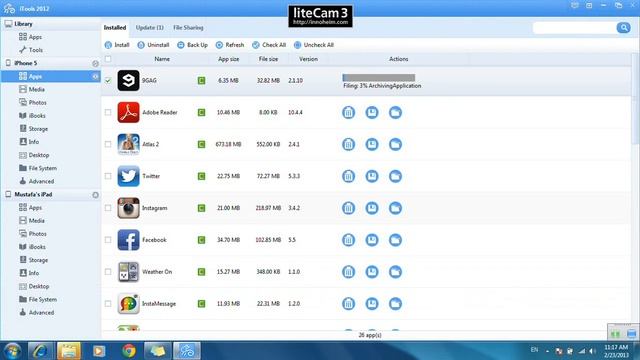The height and width of the screenshot is (360, 640).
Task: Back up Atlas 2 via disk icon
Action: point(372,144)
